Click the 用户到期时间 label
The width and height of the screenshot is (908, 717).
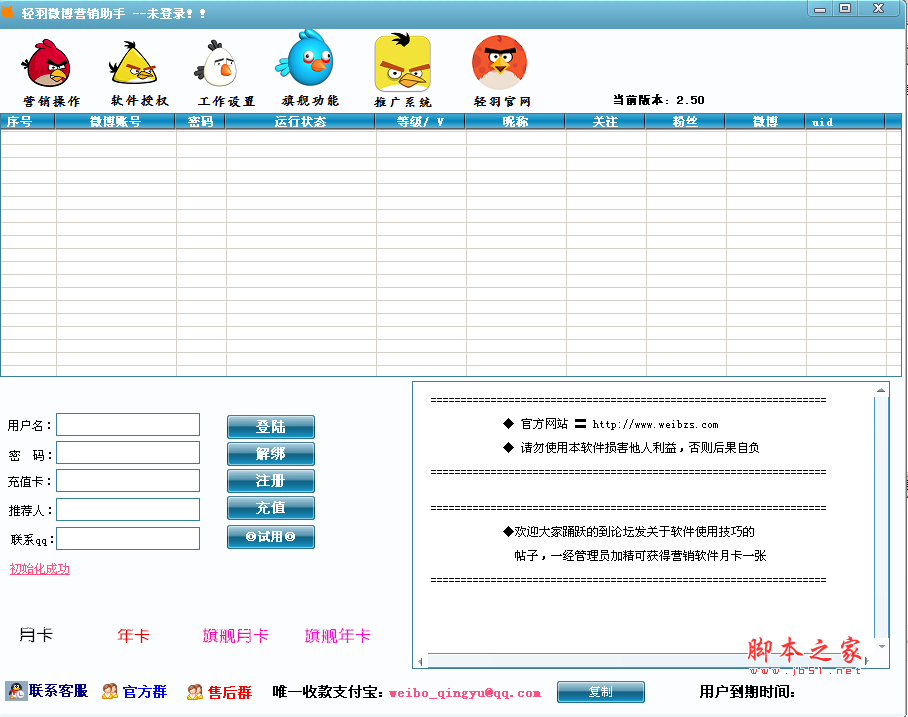(x=747, y=692)
